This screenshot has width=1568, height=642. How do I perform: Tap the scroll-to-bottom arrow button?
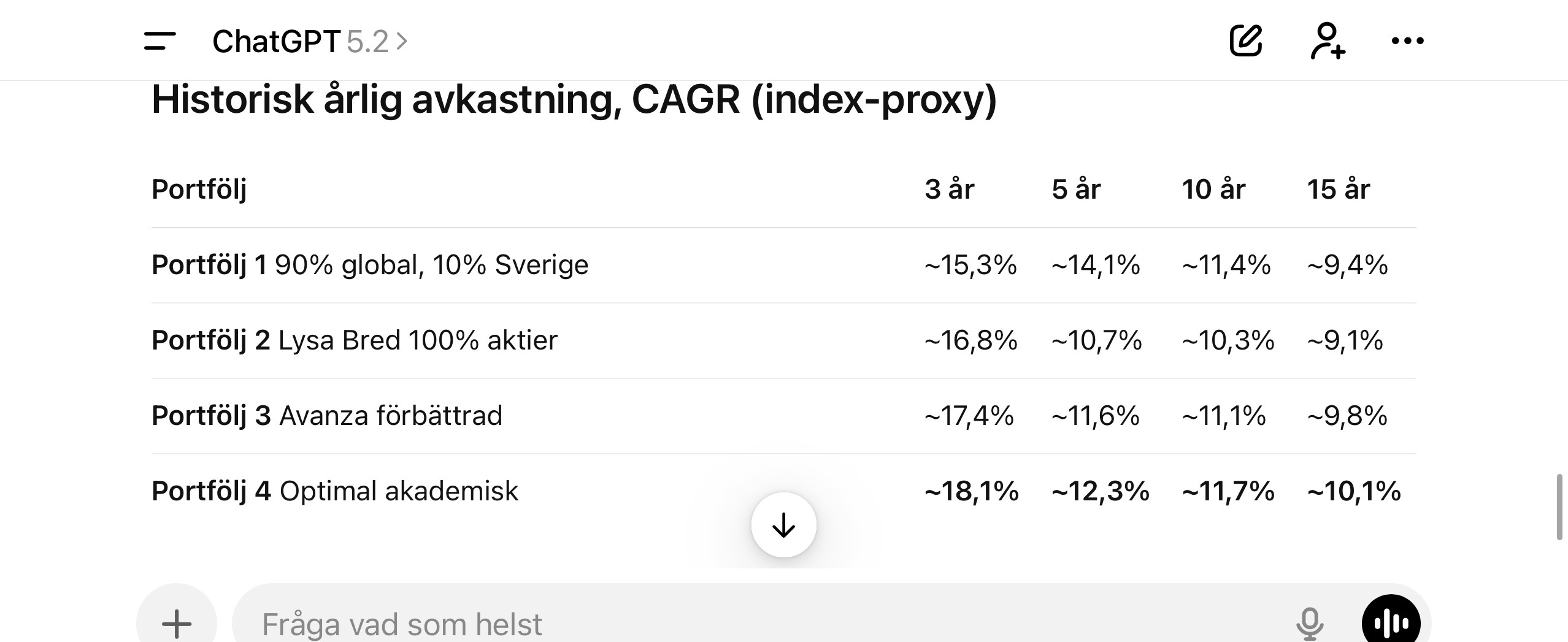783,525
